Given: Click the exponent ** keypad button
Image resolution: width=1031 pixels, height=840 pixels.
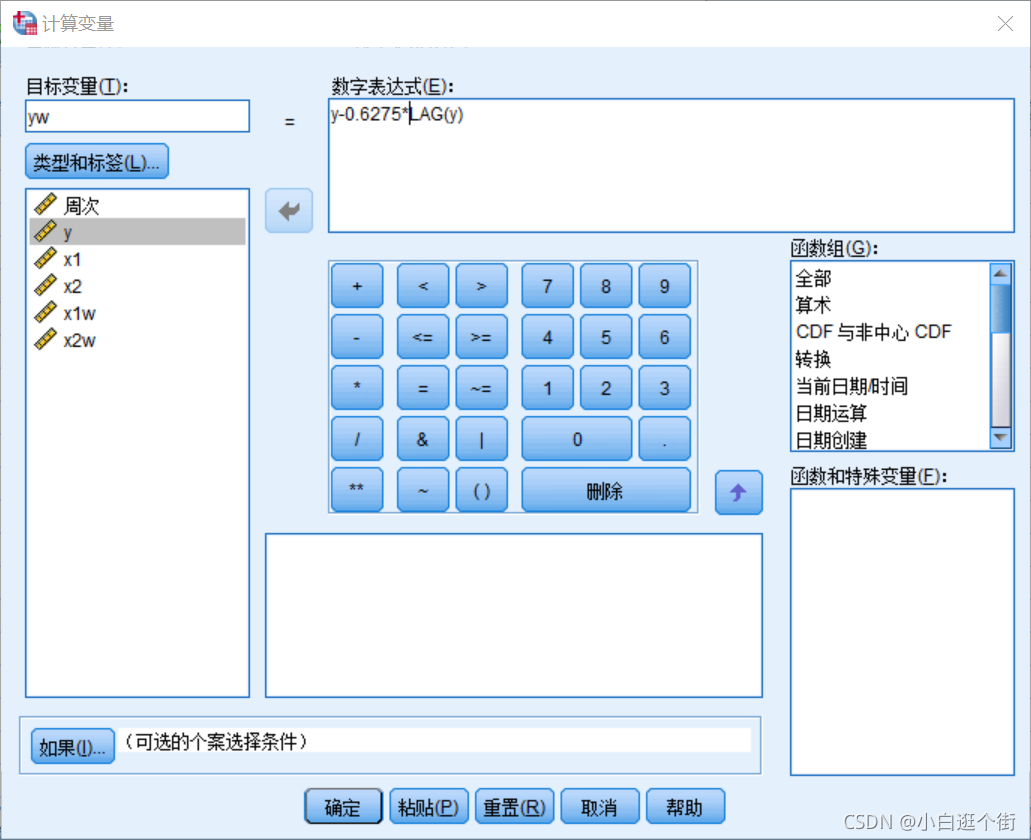Looking at the screenshot, I should 357,490.
